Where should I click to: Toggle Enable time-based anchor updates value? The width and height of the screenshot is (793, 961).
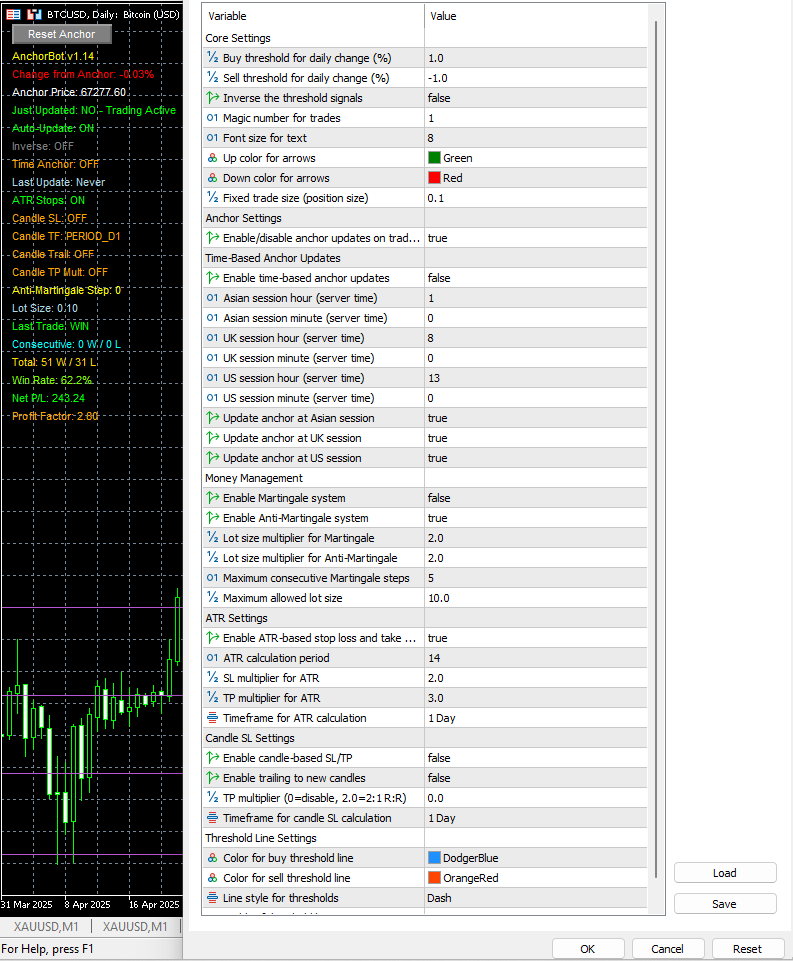(x=536, y=278)
